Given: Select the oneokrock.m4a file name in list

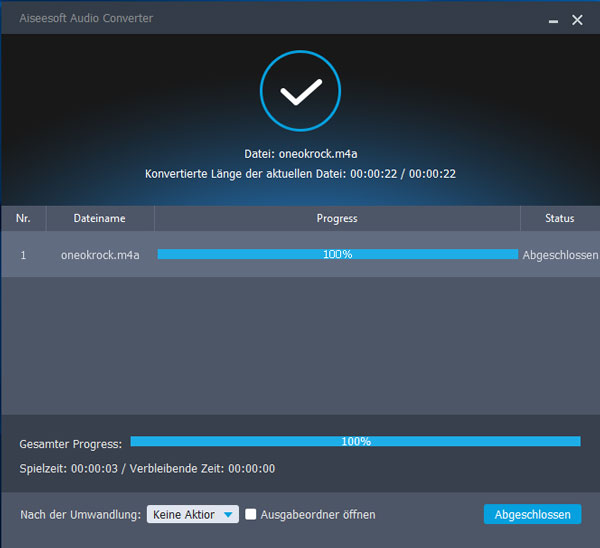Looking at the screenshot, I should (100, 255).
